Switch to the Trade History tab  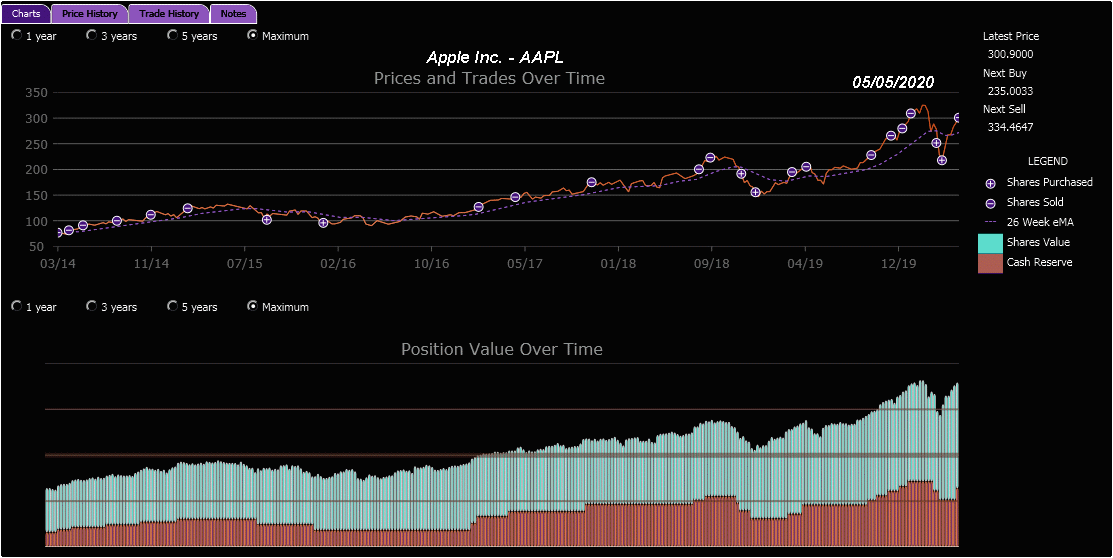pyautogui.click(x=169, y=13)
